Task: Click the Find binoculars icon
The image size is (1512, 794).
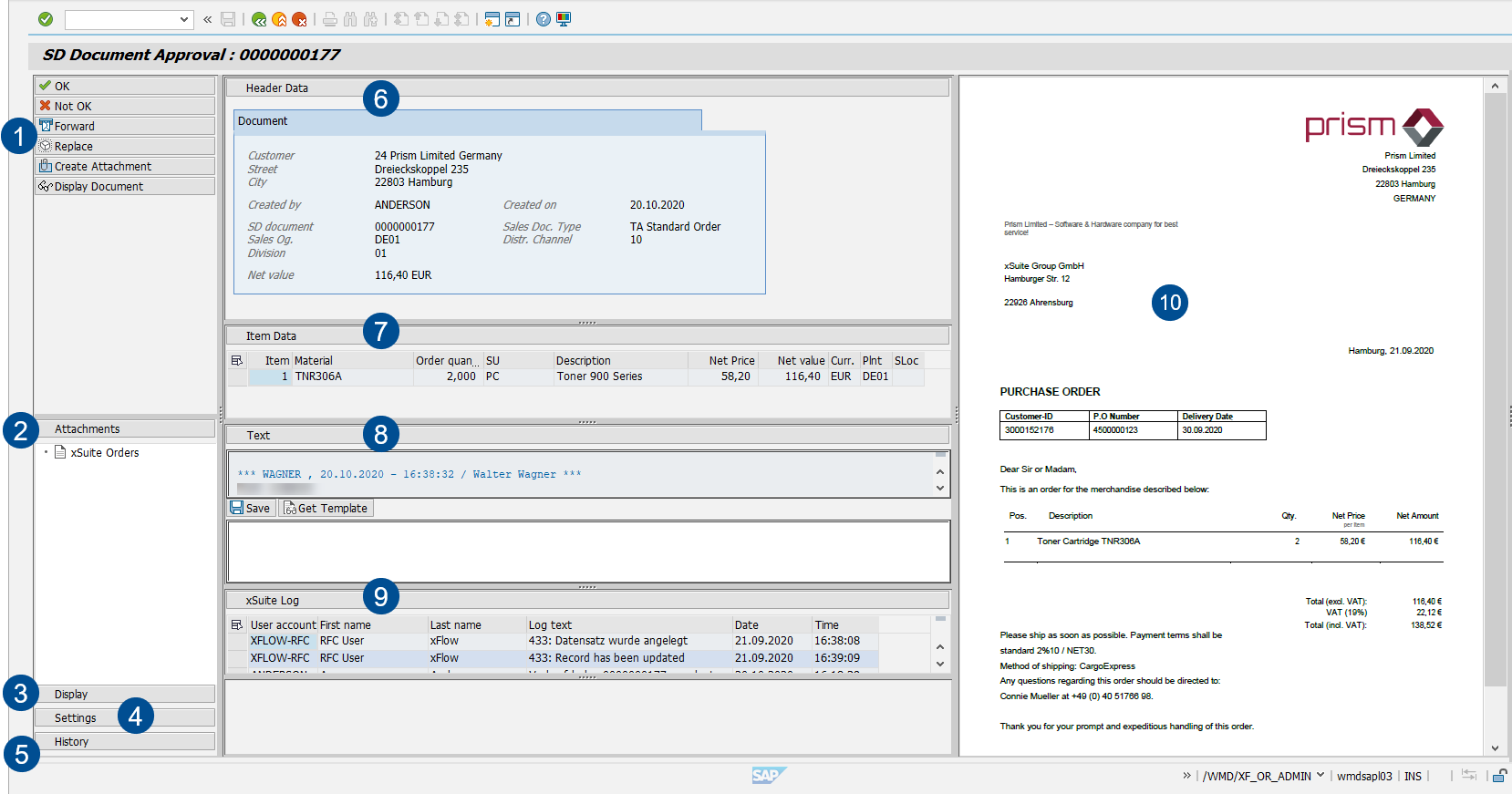Action: click(x=350, y=19)
